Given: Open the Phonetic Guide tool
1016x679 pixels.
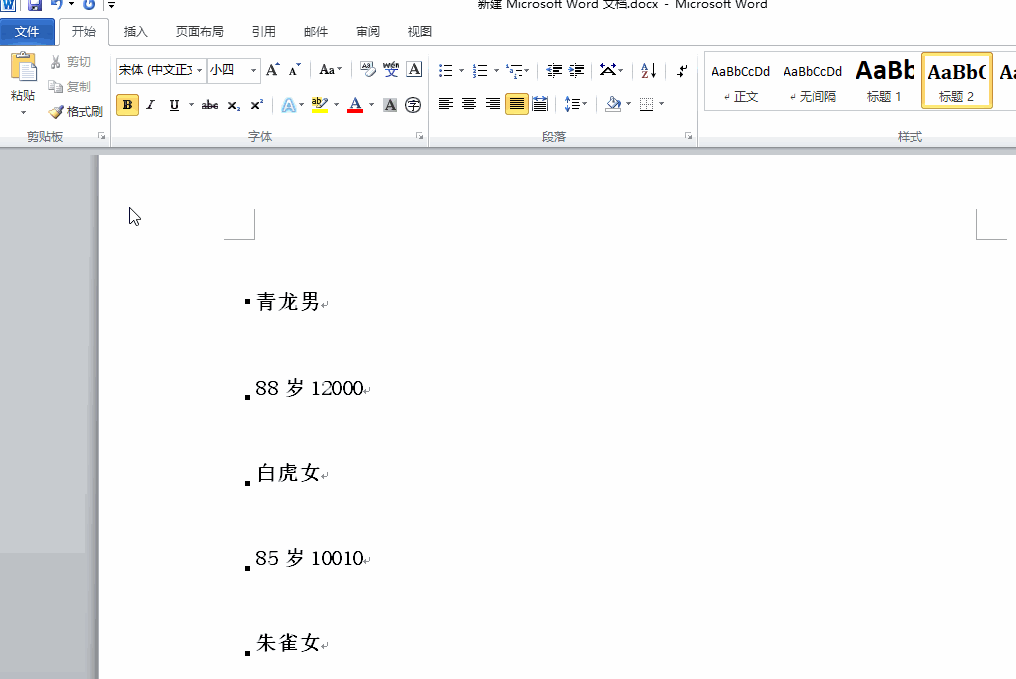Looking at the screenshot, I should click(x=391, y=70).
